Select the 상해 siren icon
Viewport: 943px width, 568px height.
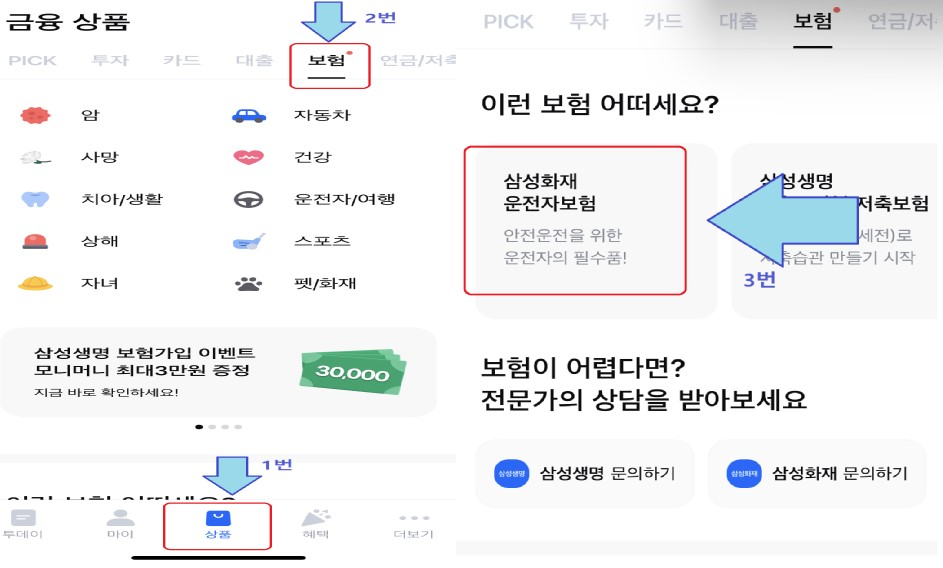point(35,241)
